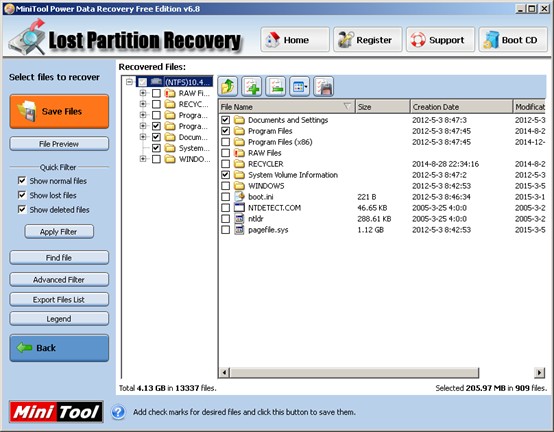
Task: Click Export Files List
Action: 59,300
